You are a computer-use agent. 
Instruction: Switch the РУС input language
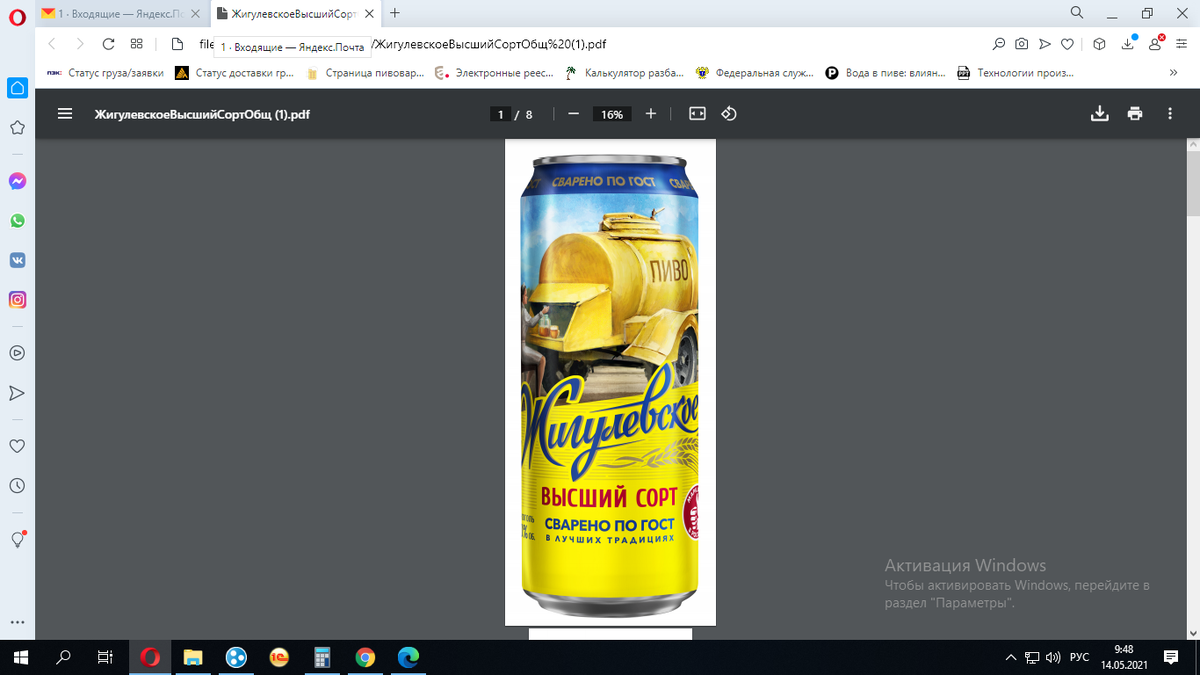[1079, 657]
